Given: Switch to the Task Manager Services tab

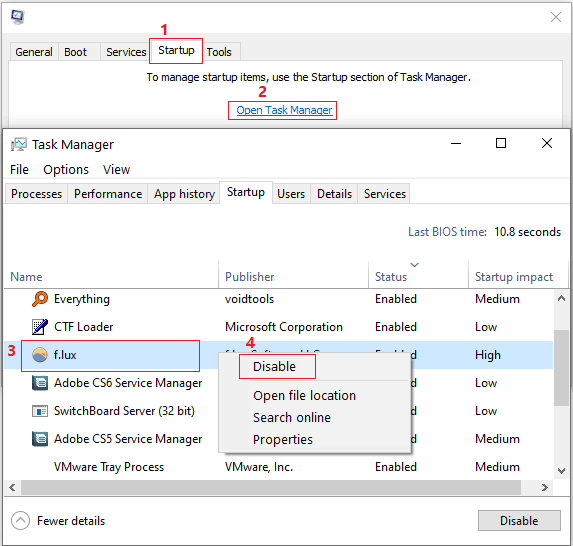Looking at the screenshot, I should pos(385,194).
